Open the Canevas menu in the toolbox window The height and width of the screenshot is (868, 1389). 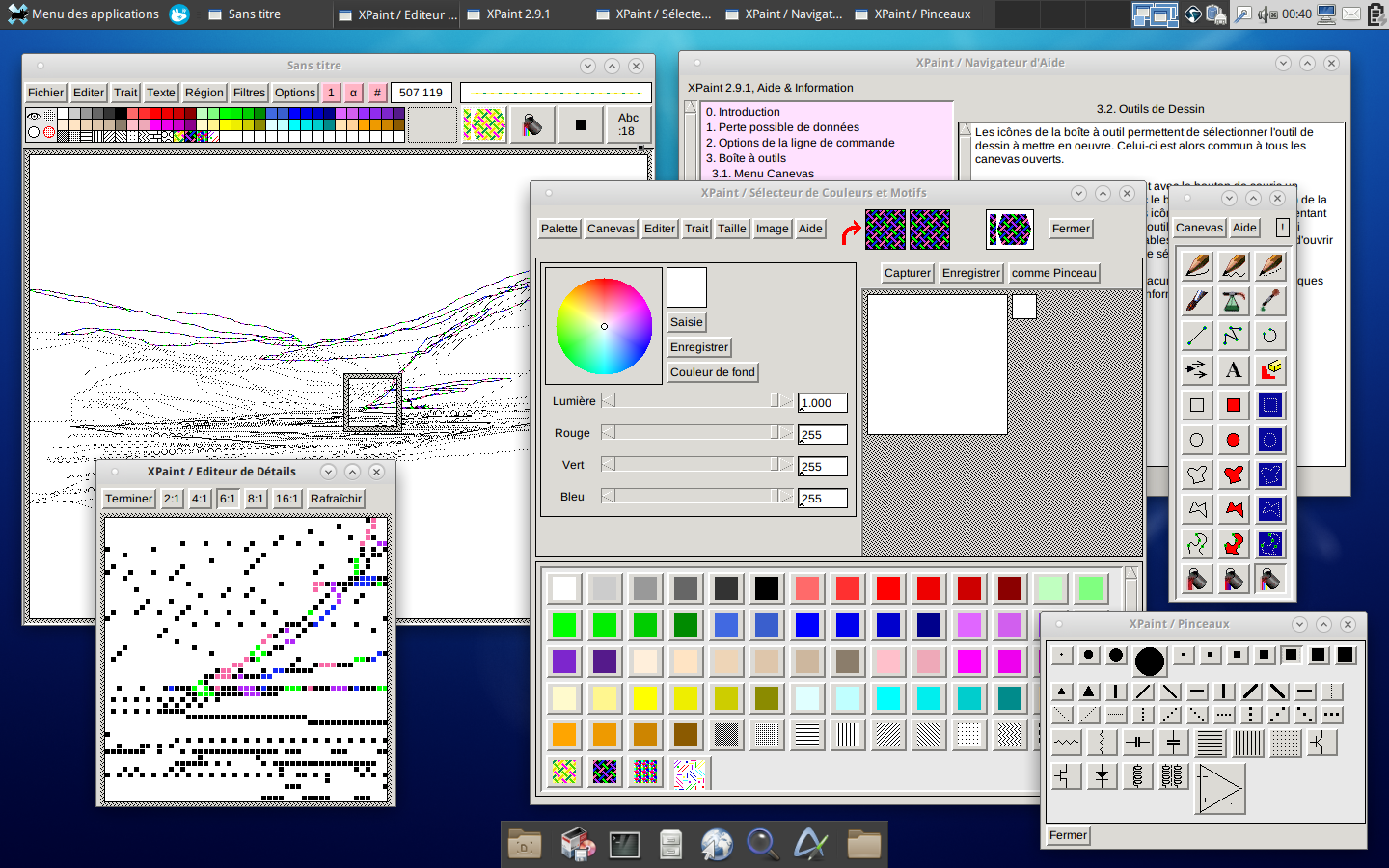point(1200,228)
